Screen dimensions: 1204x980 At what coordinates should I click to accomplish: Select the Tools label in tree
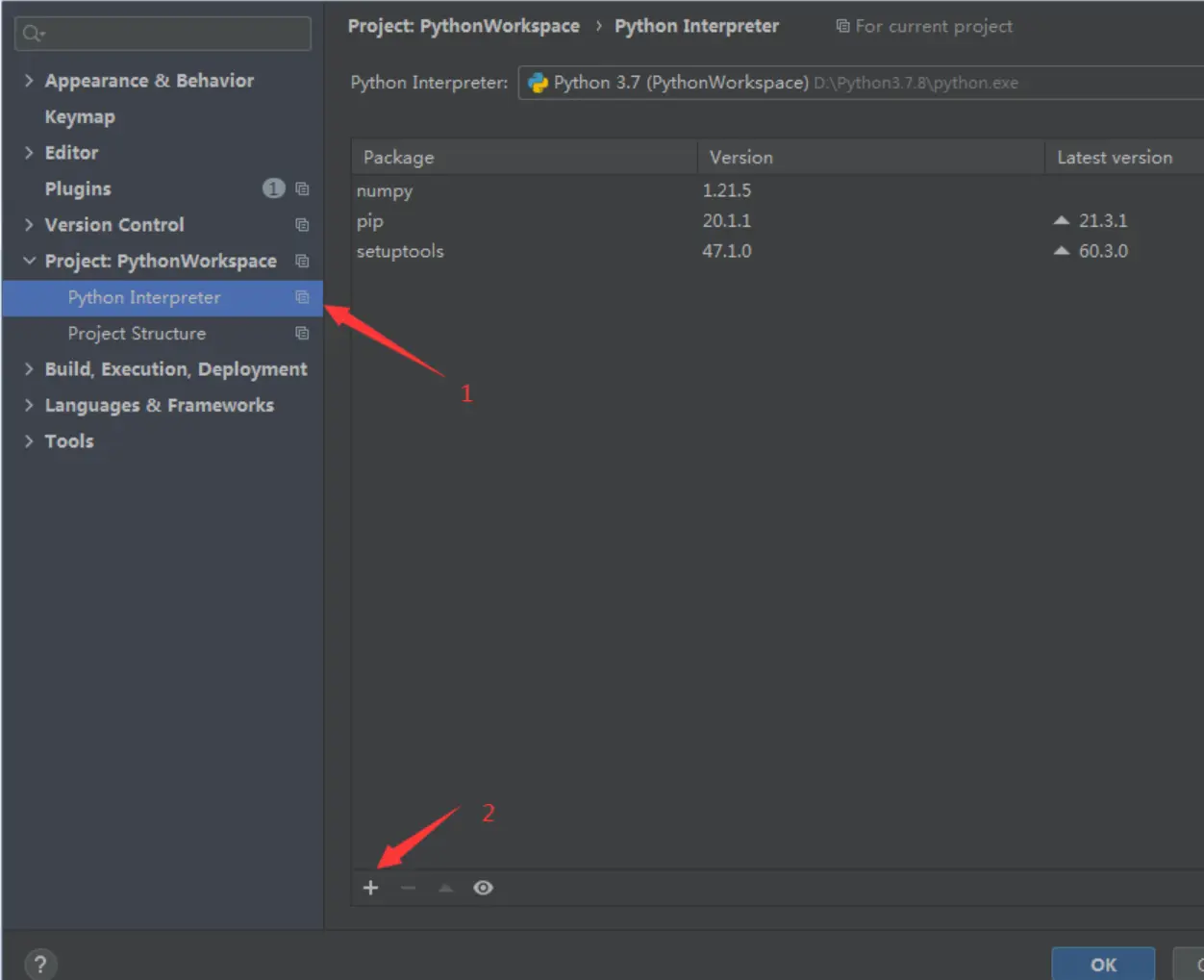[x=69, y=441]
